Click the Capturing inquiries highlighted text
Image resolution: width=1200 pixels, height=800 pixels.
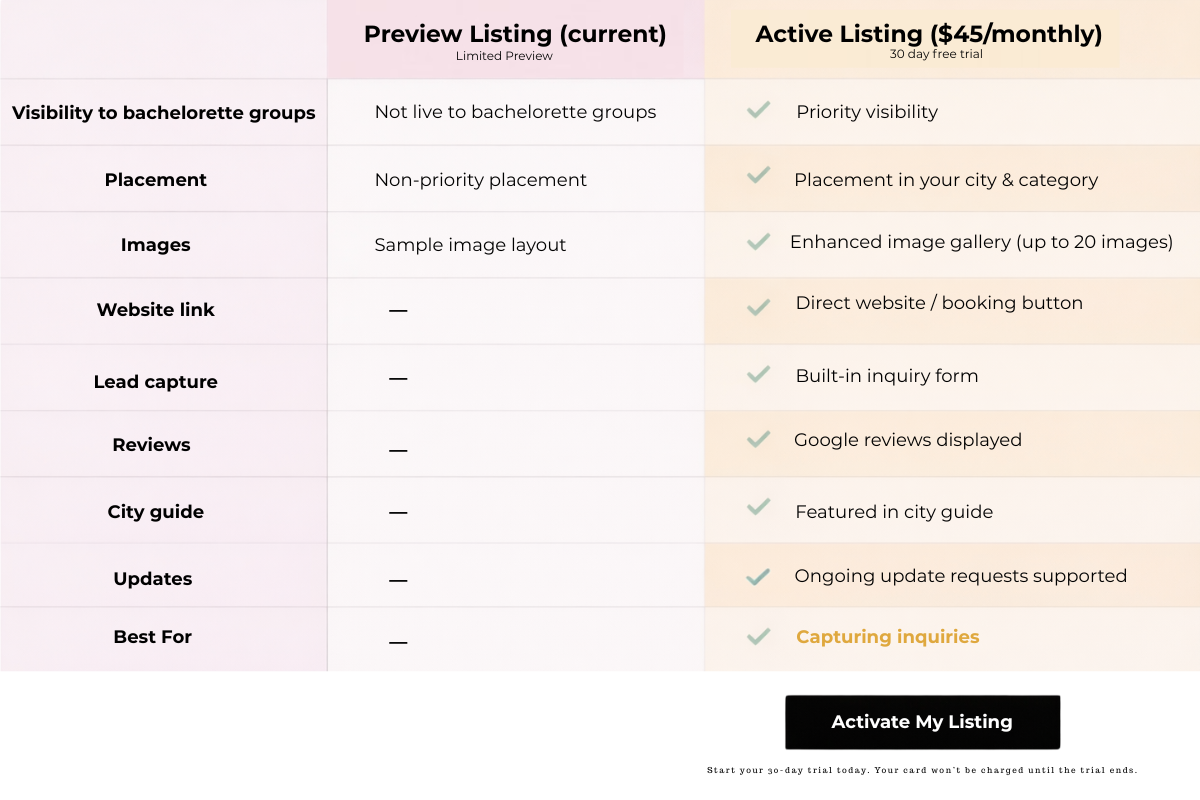(x=887, y=637)
